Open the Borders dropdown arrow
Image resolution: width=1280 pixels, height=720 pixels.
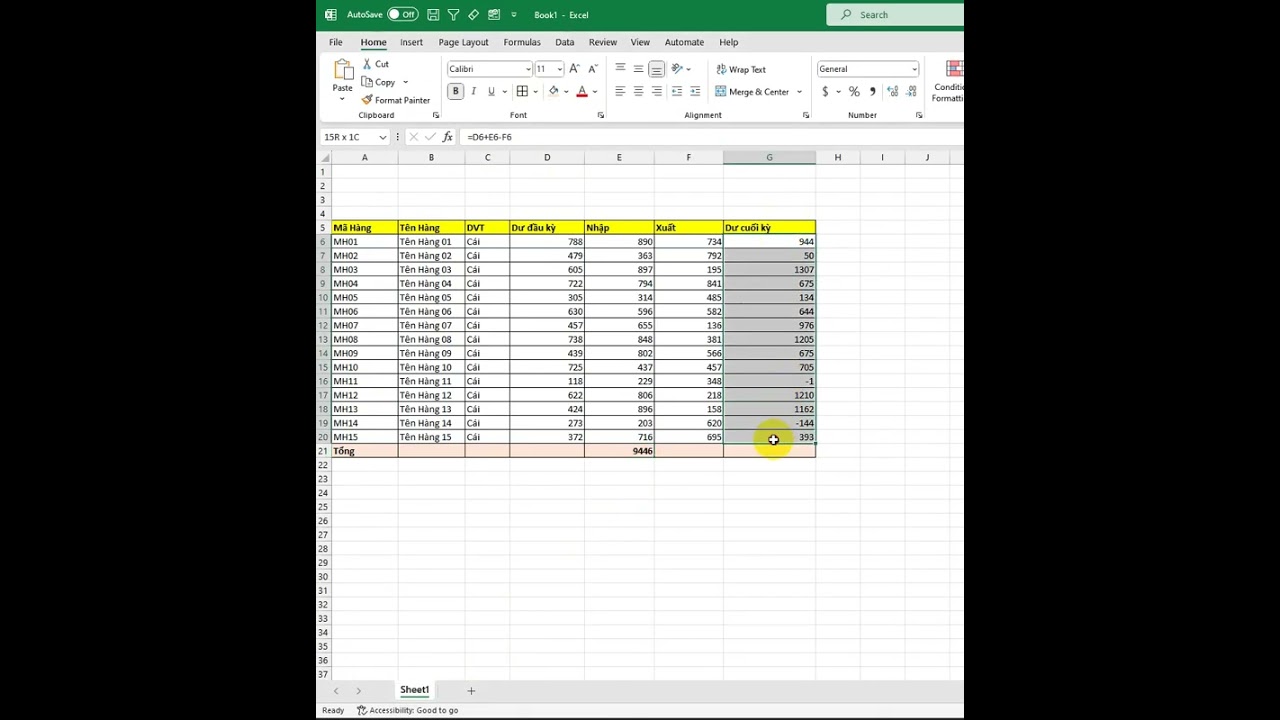click(536, 91)
